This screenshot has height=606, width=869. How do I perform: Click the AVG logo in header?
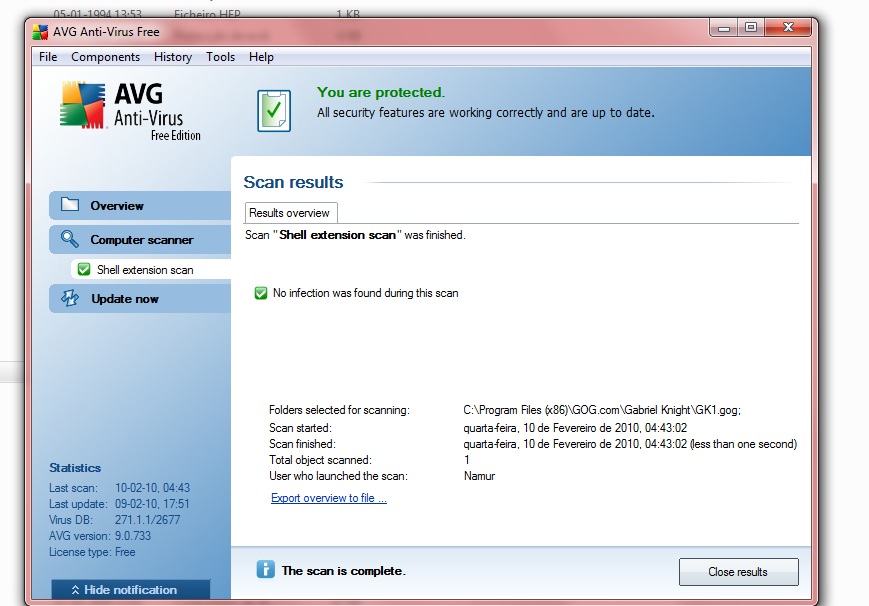pyautogui.click(x=130, y=111)
